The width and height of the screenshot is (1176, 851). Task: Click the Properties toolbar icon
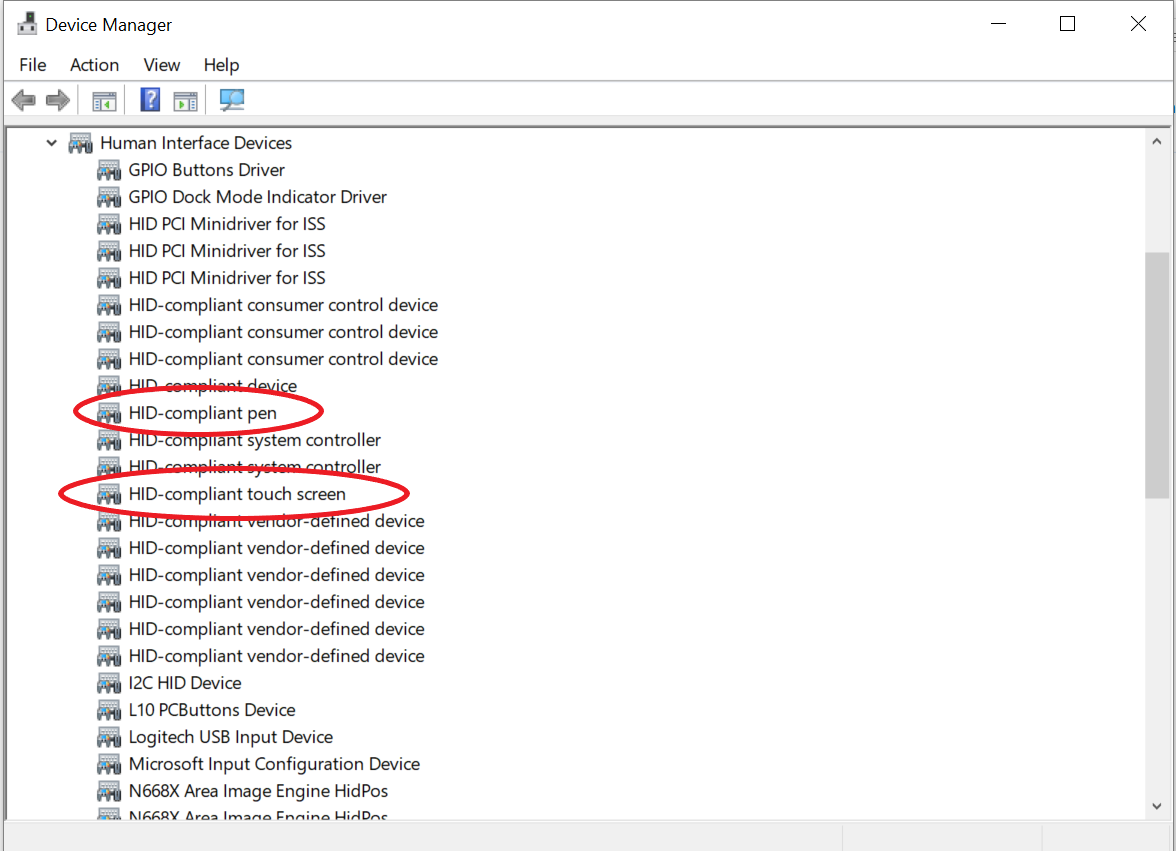(185, 99)
